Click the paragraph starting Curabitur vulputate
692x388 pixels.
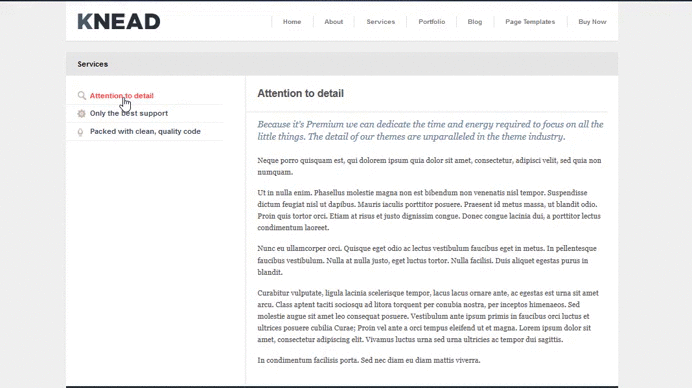pos(428,316)
